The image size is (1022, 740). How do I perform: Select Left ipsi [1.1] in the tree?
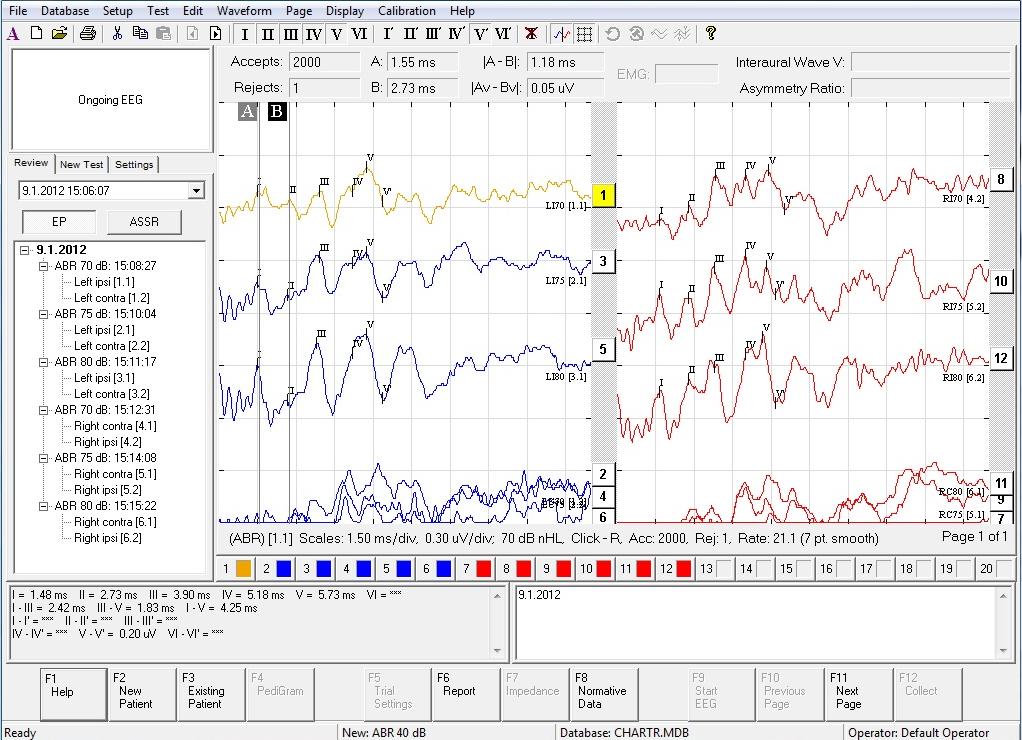click(x=104, y=282)
